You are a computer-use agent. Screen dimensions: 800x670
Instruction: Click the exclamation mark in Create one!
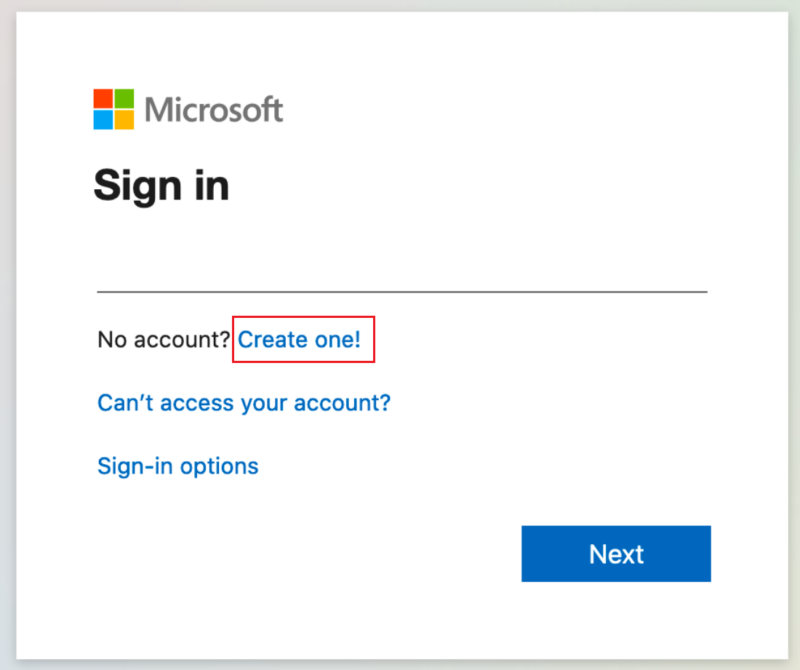click(357, 339)
